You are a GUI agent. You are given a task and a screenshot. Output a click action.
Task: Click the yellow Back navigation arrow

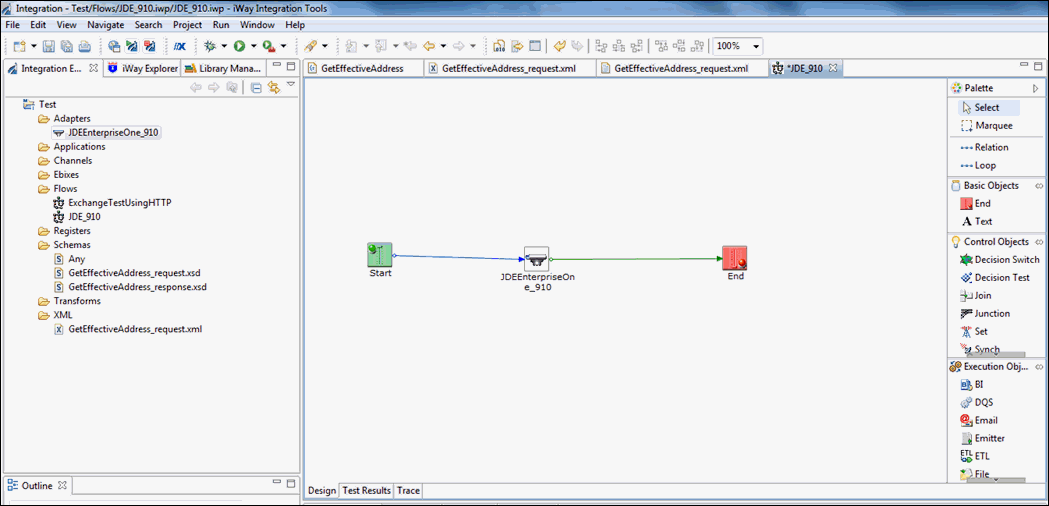[430, 46]
